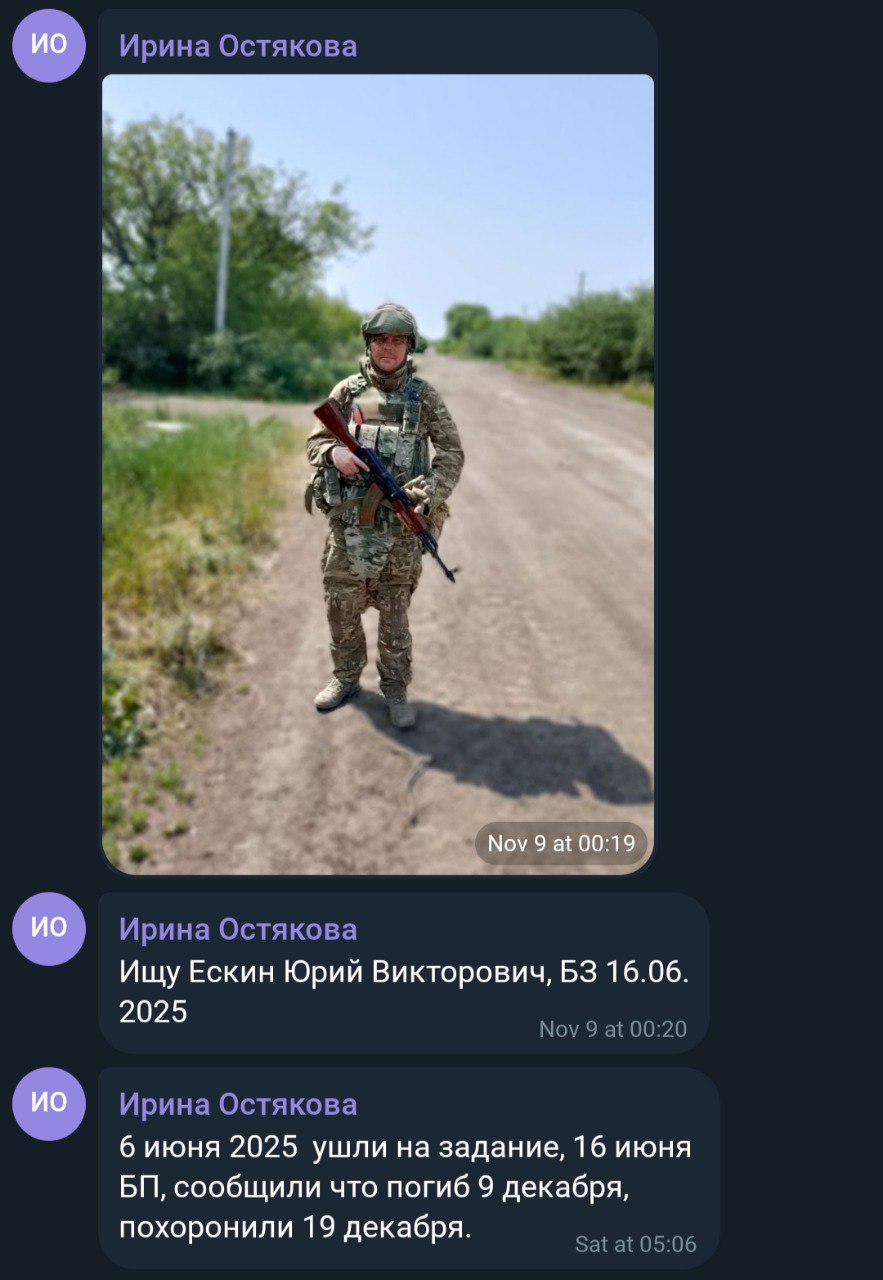
Task: Click the last line похоронили 19 декабря
Action: coord(294,1227)
